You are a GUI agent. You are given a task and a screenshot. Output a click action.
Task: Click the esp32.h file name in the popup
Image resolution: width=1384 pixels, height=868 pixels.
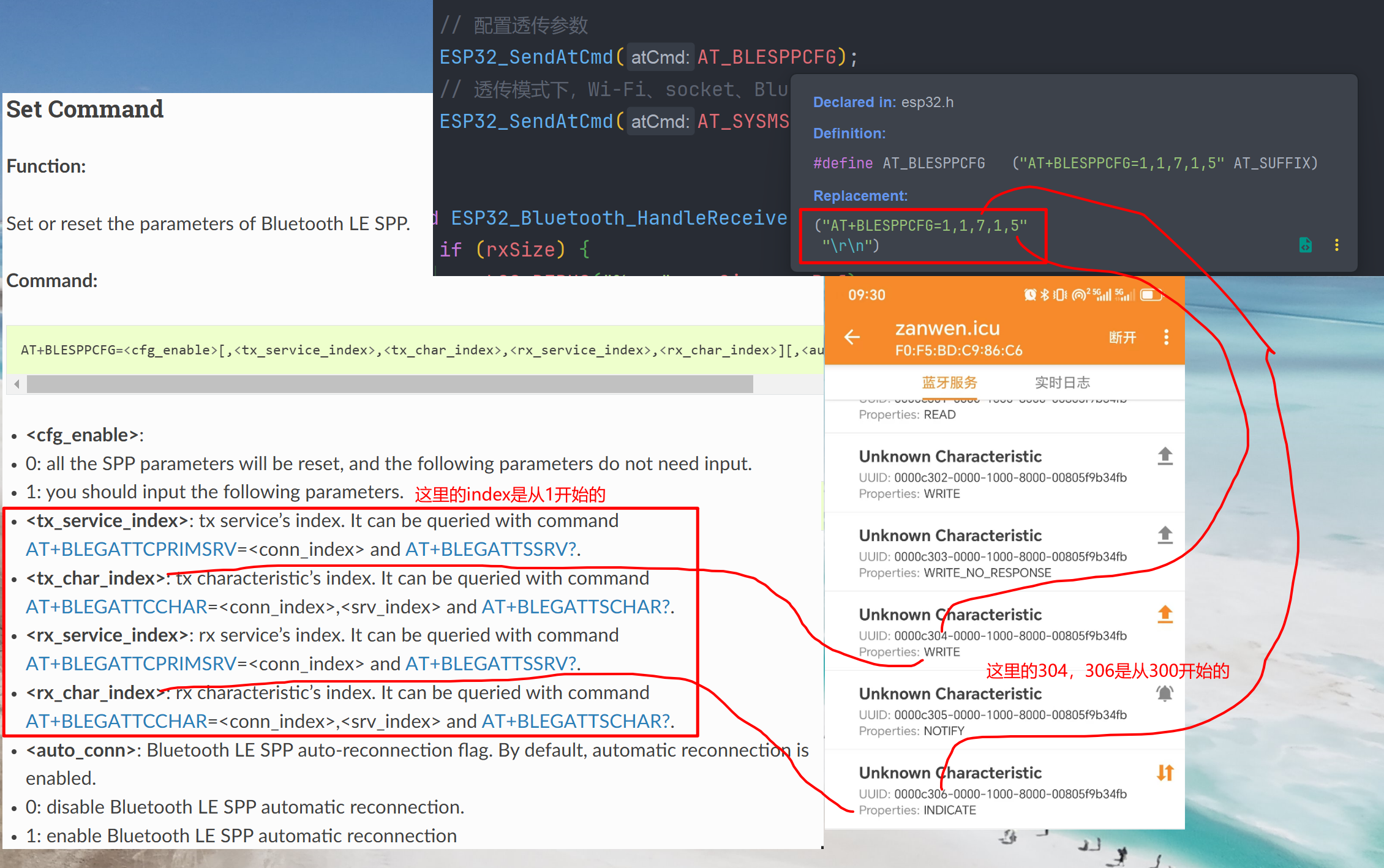tap(927, 102)
